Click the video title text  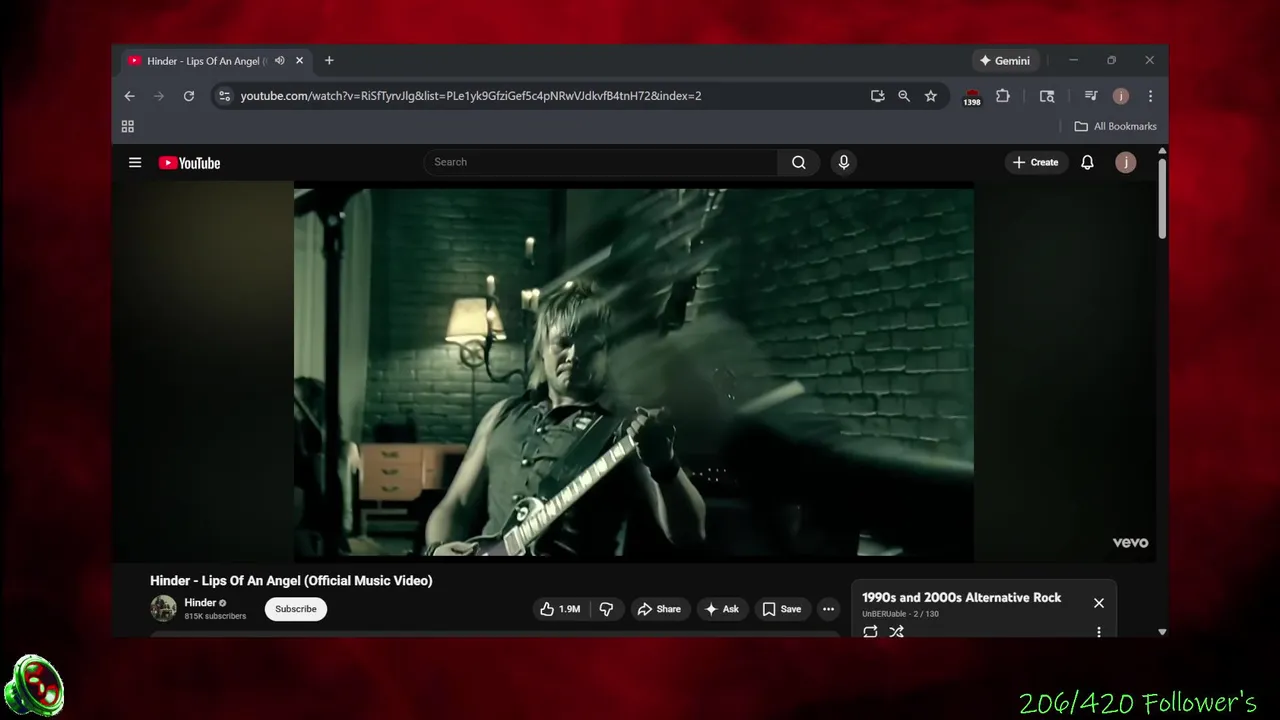point(291,580)
